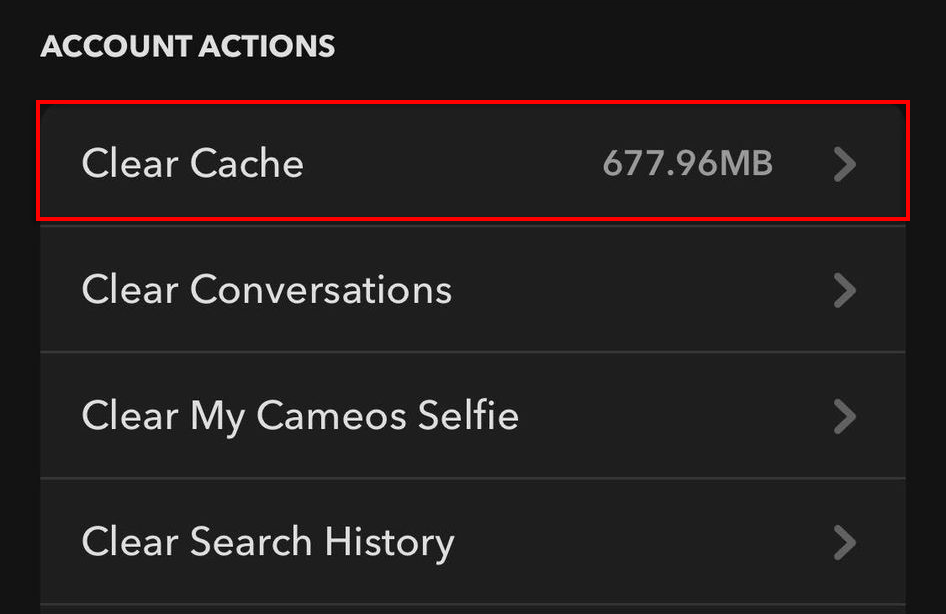Choose Clear My Cameos Selfie

click(300, 416)
